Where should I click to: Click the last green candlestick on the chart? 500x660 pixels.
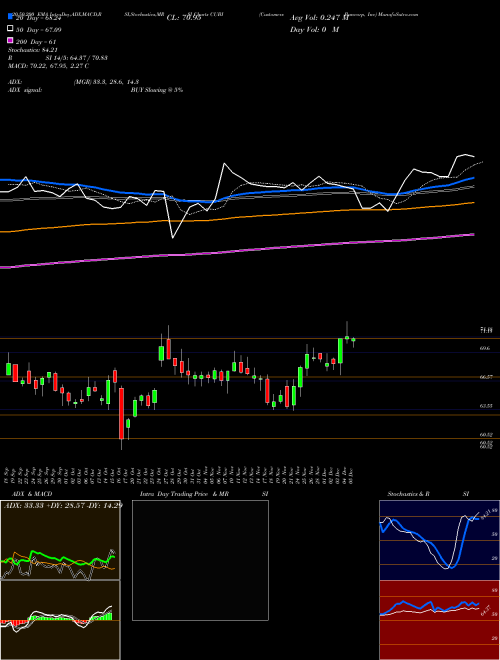(354, 340)
